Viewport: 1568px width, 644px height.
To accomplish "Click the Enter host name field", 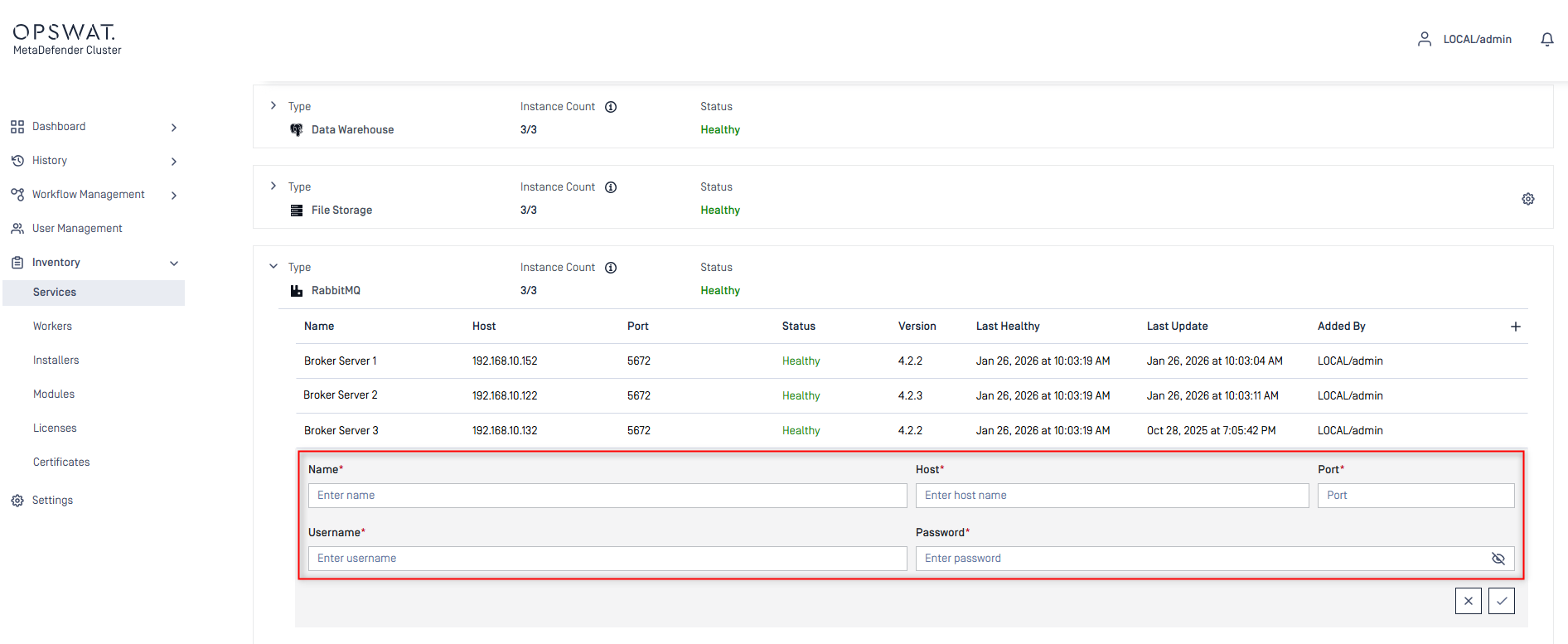I will (1111, 496).
